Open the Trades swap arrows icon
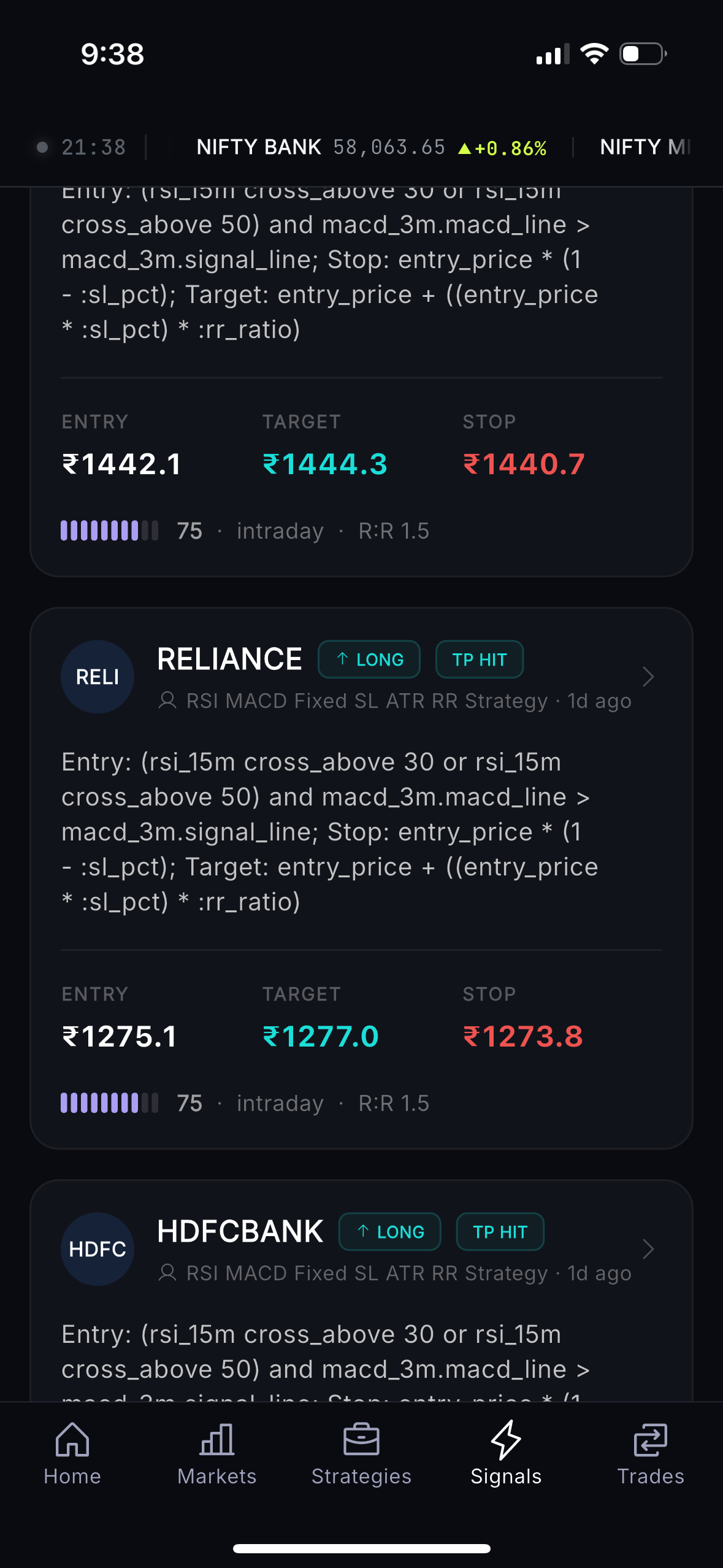 click(650, 1439)
